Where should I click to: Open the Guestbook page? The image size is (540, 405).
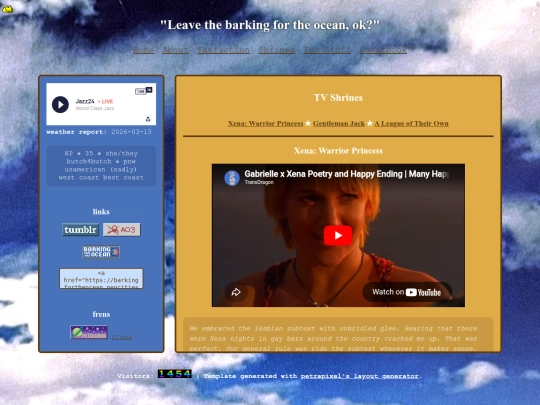[383, 50]
